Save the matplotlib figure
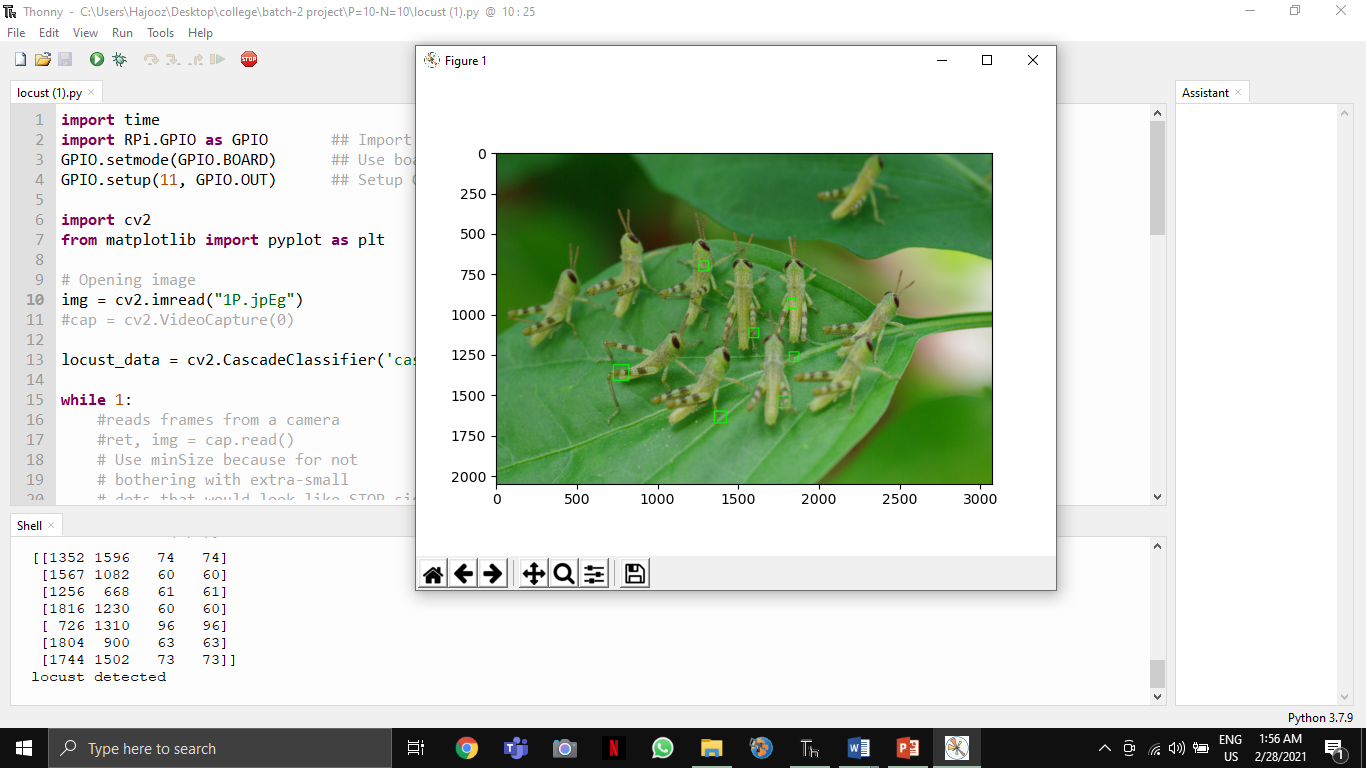This screenshot has width=1366, height=768. pos(632,573)
